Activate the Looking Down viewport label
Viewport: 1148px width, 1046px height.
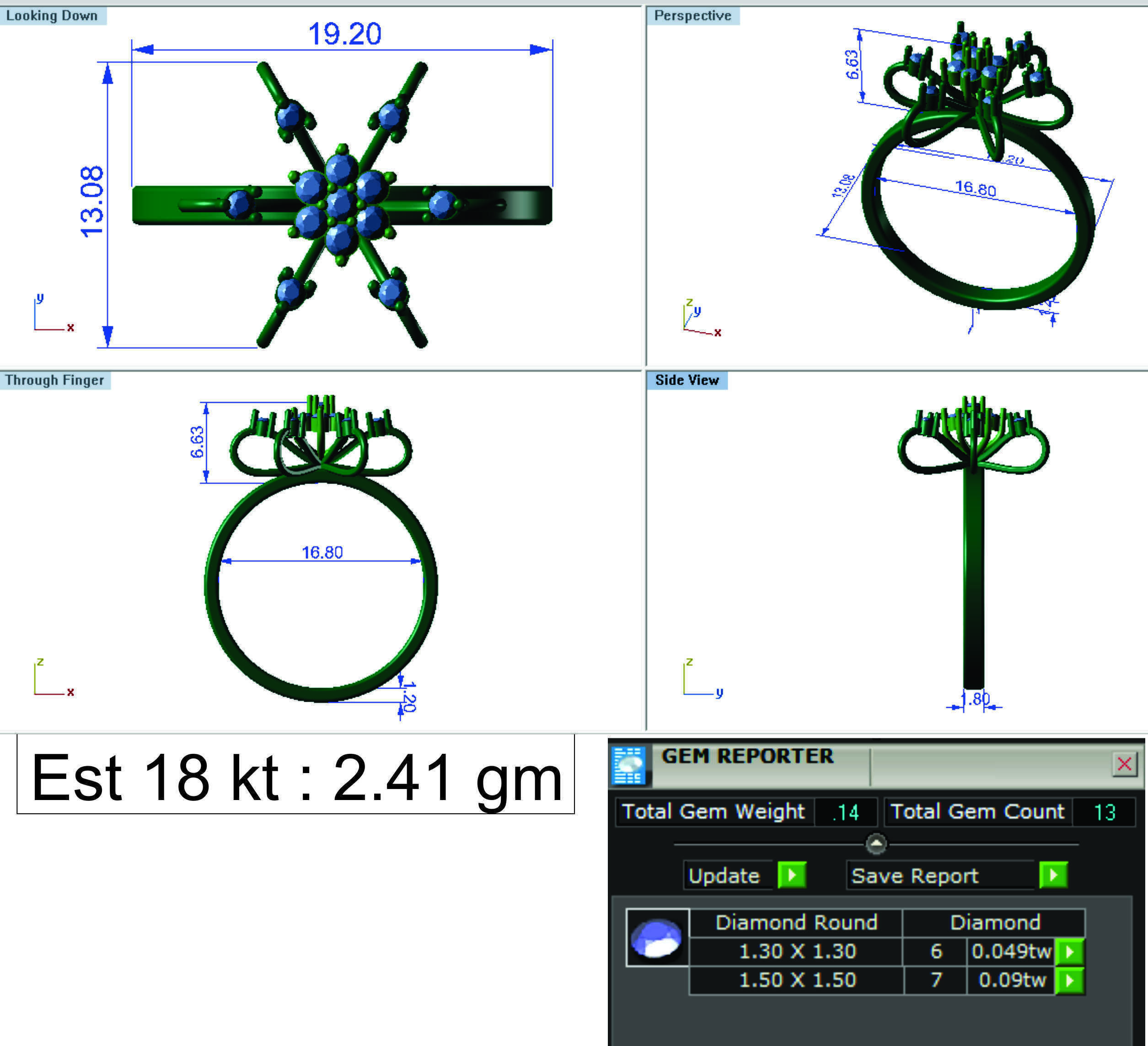pos(53,16)
